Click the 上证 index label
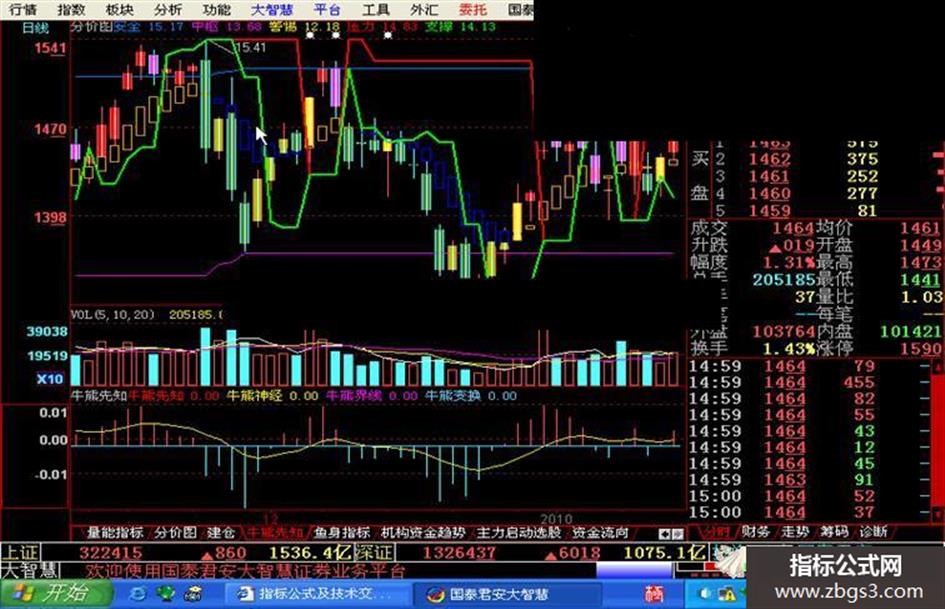The height and width of the screenshot is (609, 945). pos(20,553)
